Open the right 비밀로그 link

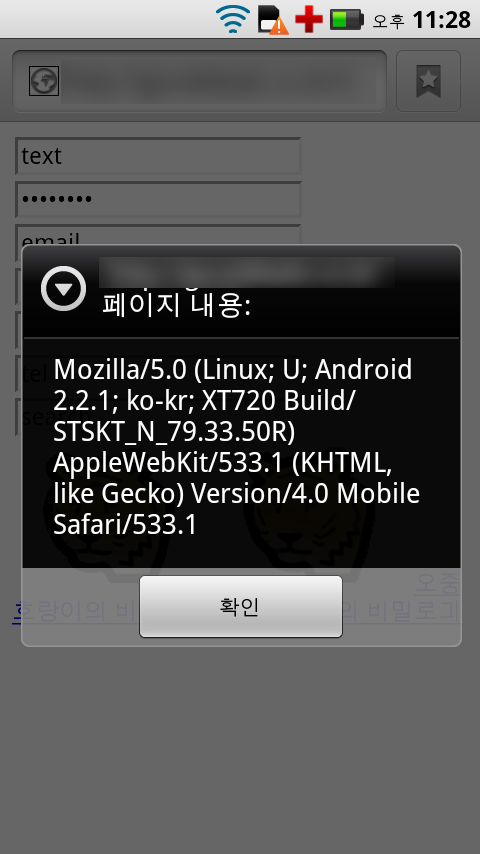(403, 611)
